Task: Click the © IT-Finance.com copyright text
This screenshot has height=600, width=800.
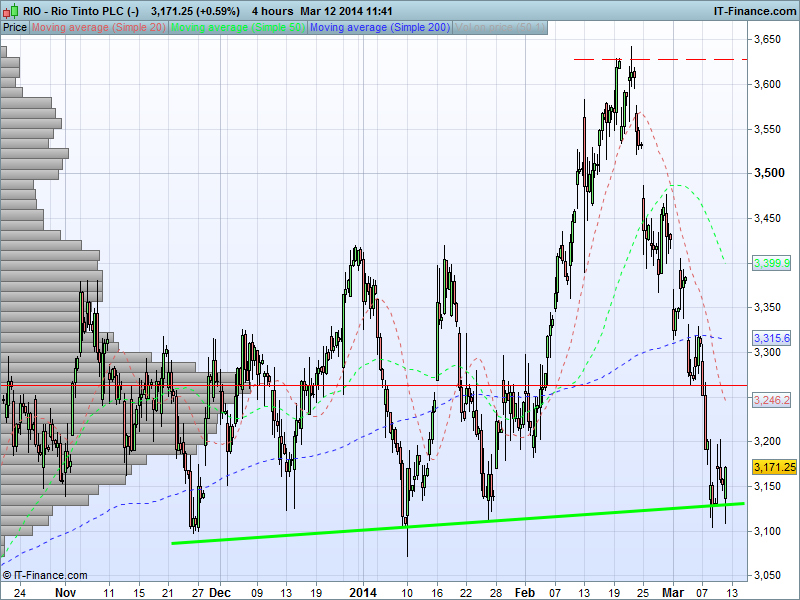Action: coord(45,576)
